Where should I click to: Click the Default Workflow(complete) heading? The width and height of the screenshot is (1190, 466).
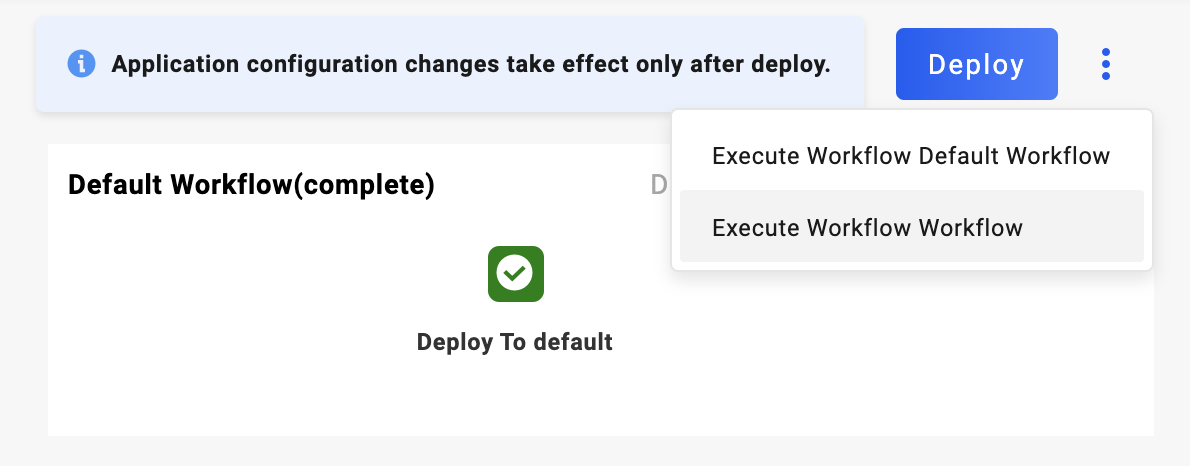tap(251, 185)
